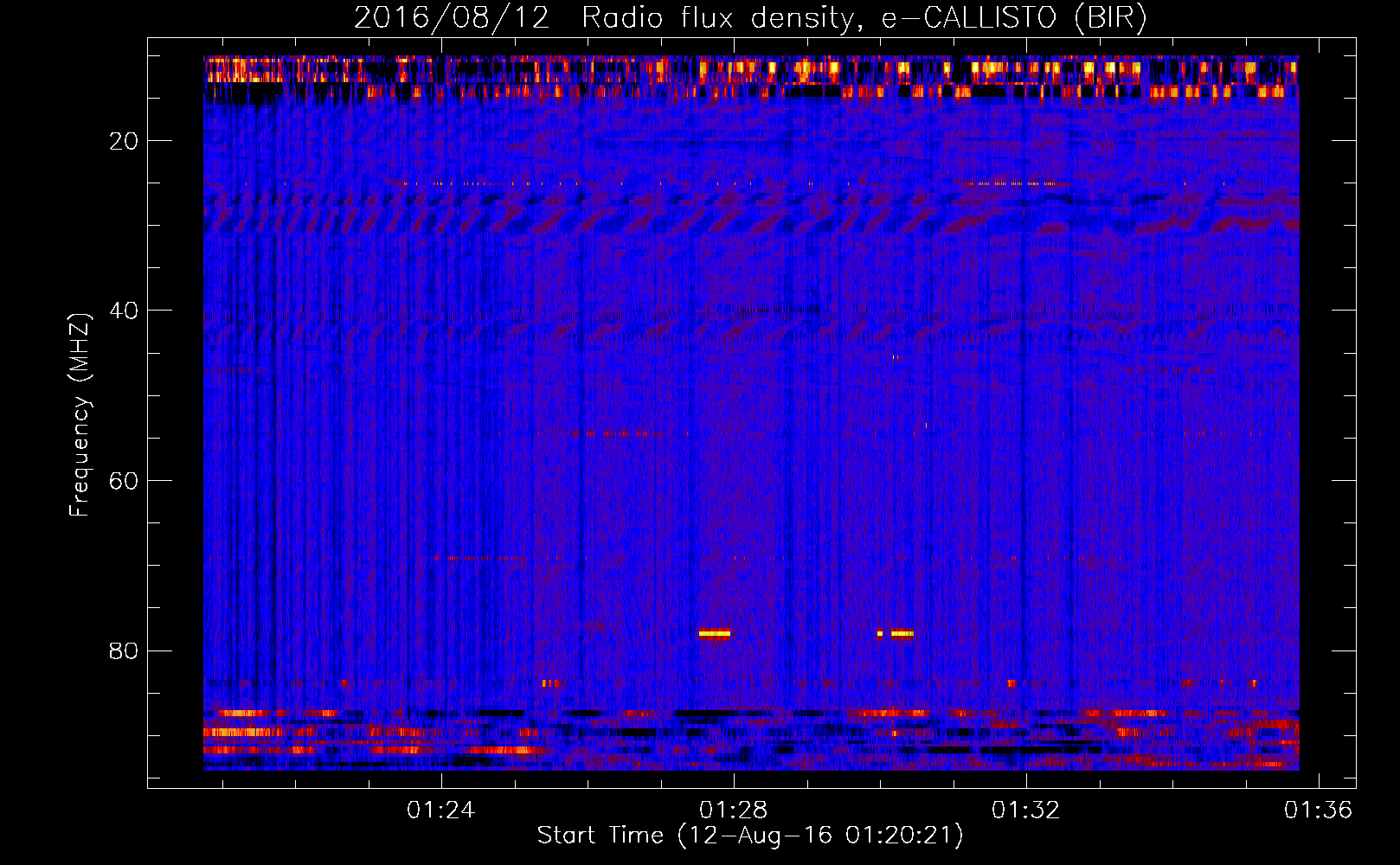Click the 01:32 time tick label

point(1026,811)
